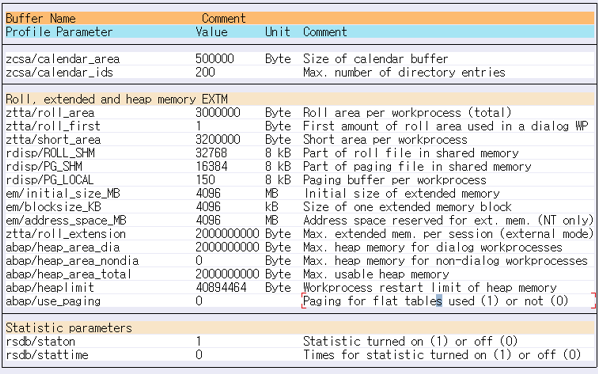The image size is (598, 374).
Task: Select the em/blocksize_KB parameter
Action: (x=53, y=207)
